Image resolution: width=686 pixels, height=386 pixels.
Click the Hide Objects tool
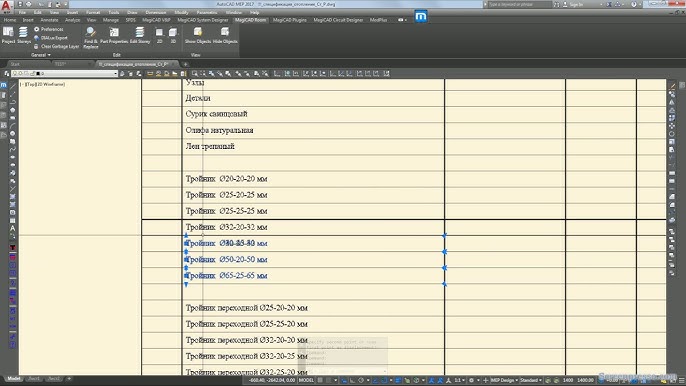[x=225, y=35]
